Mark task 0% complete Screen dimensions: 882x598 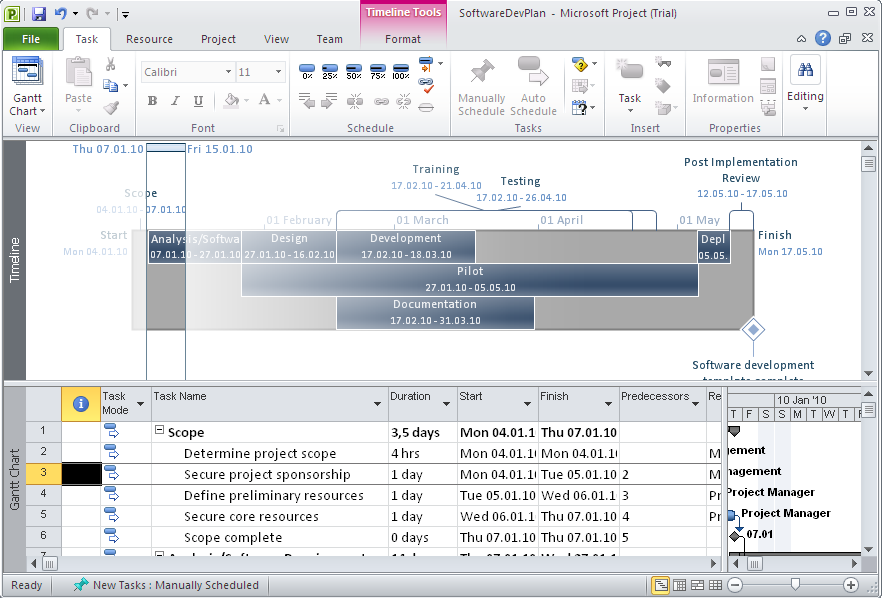[307, 71]
